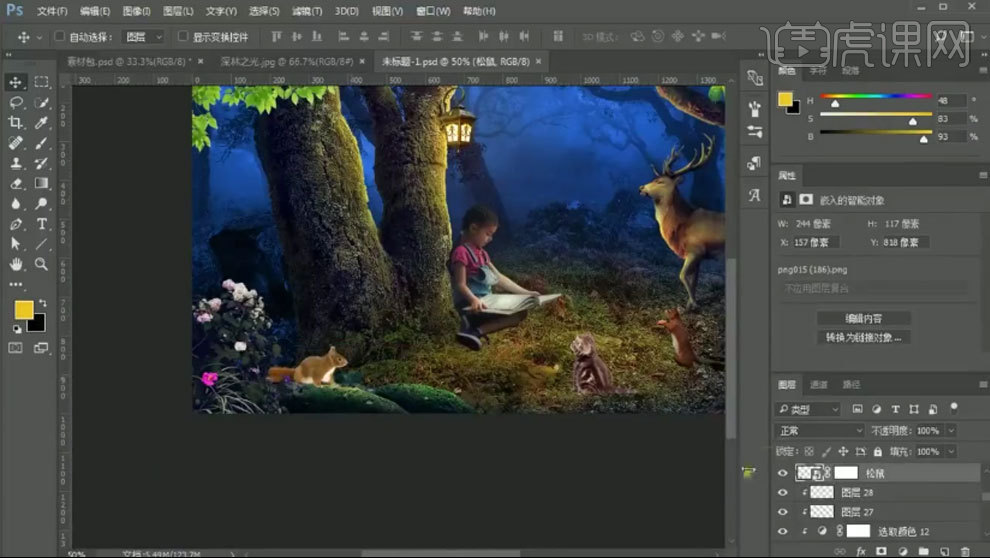Switch to the 通道 channels tab
Screen dimensions: 990x558
point(819,384)
